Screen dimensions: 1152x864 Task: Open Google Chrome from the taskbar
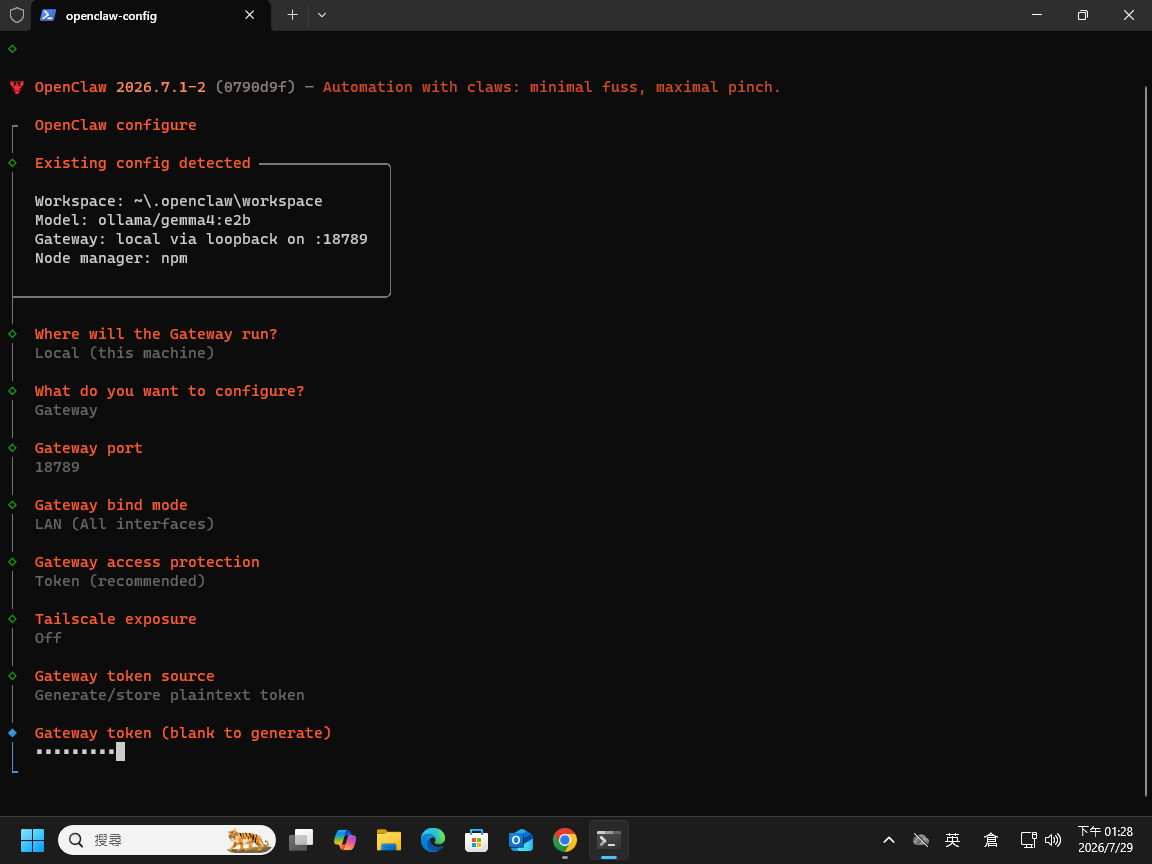click(565, 840)
